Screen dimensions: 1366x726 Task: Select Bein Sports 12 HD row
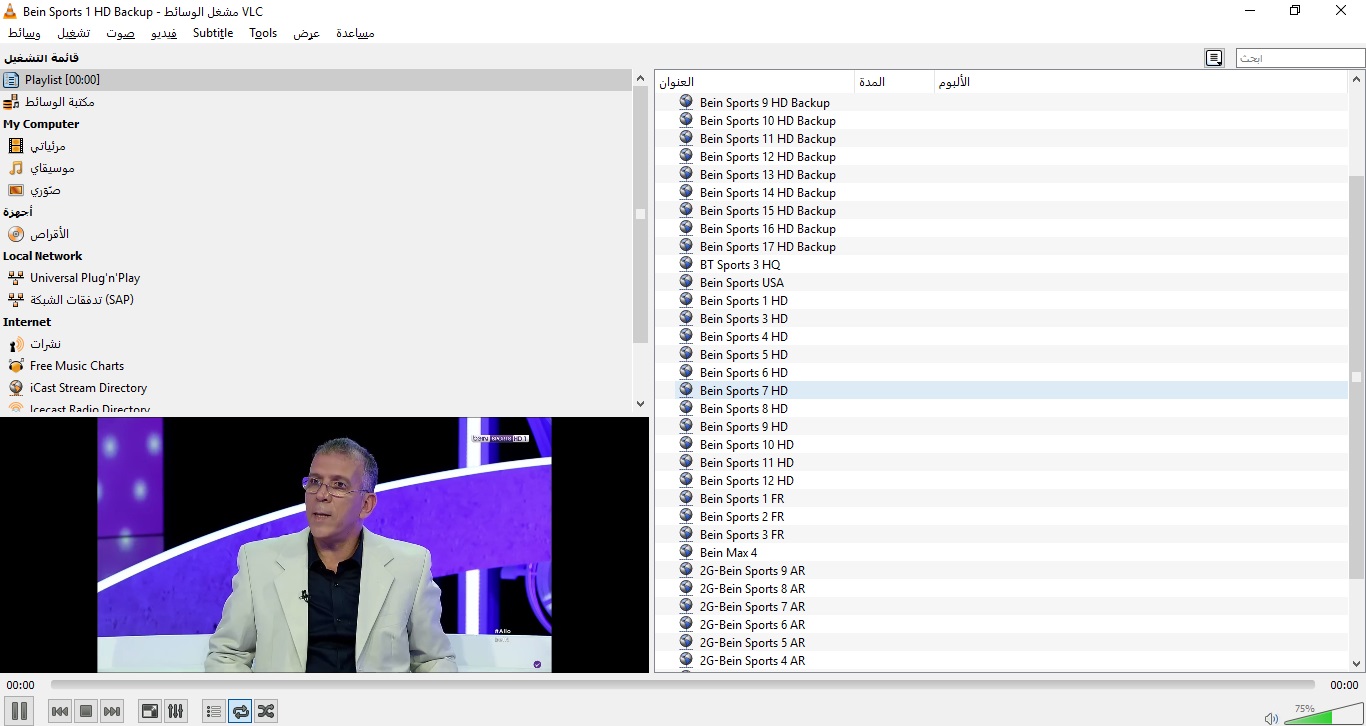coord(1002,481)
